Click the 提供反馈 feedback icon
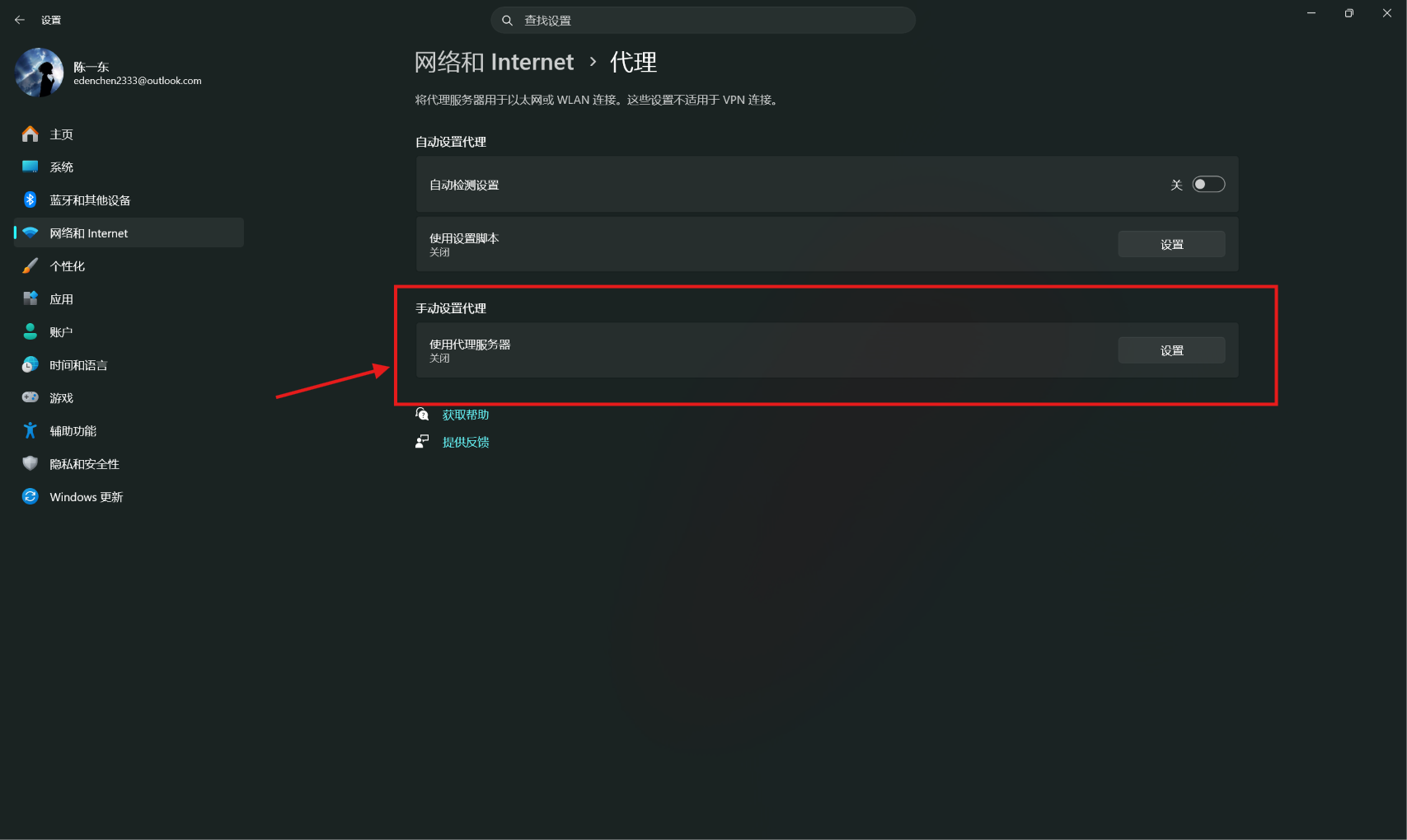Viewport: 1407px width, 840px height. pos(422,442)
